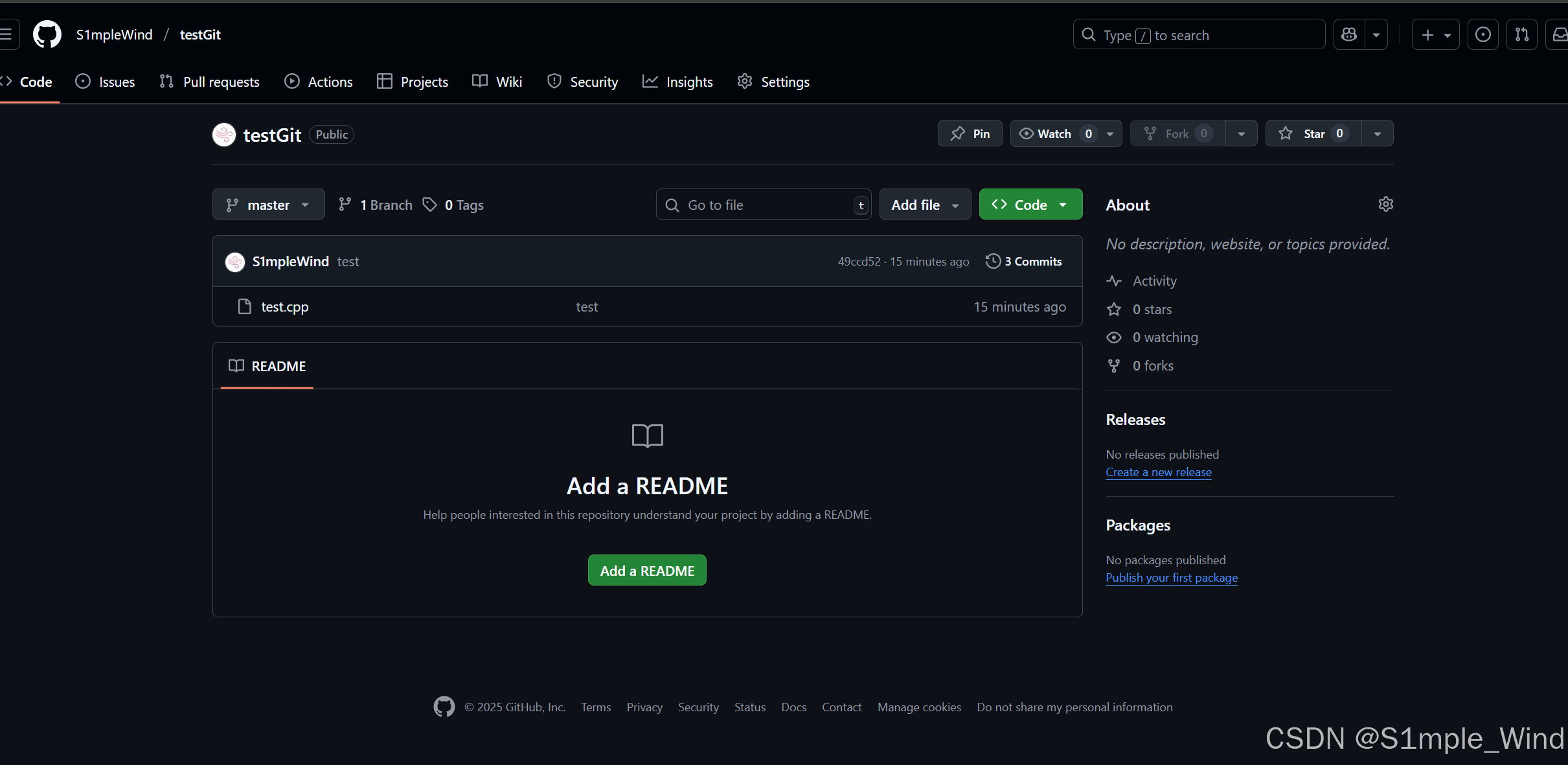Switch to the Pull requests tab
The width and height of the screenshot is (1568, 765).
point(209,82)
